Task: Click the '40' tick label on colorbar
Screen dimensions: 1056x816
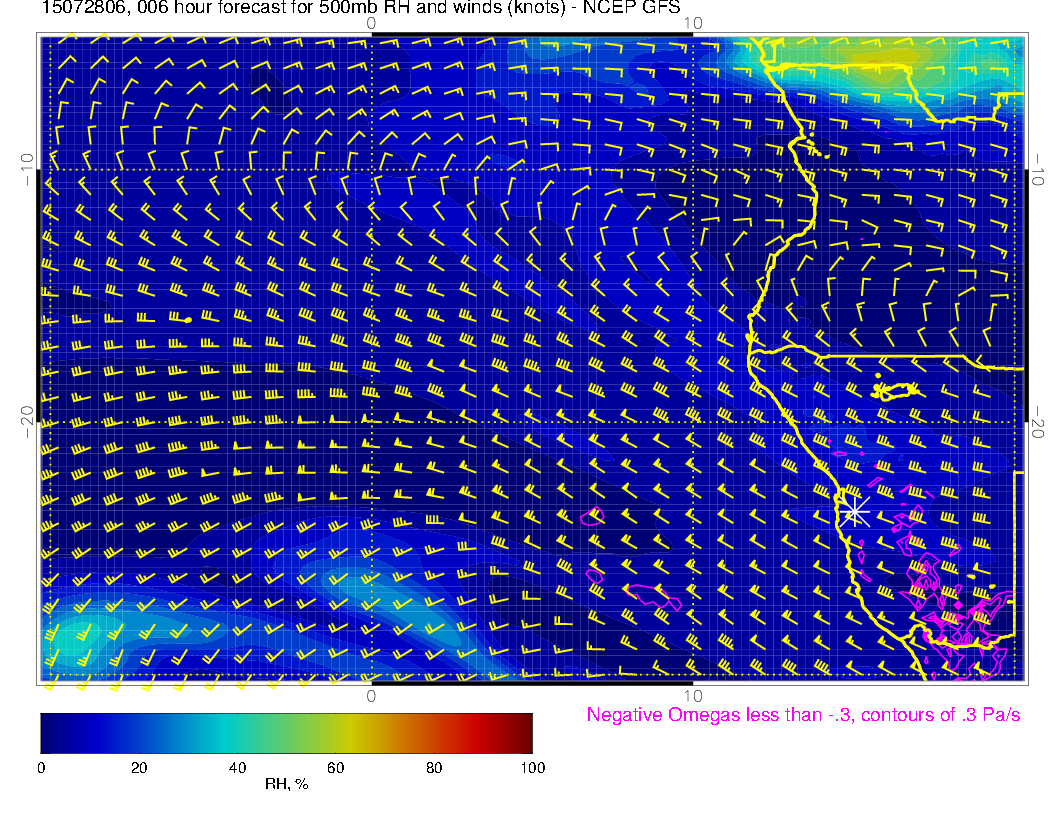Action: coord(237,768)
